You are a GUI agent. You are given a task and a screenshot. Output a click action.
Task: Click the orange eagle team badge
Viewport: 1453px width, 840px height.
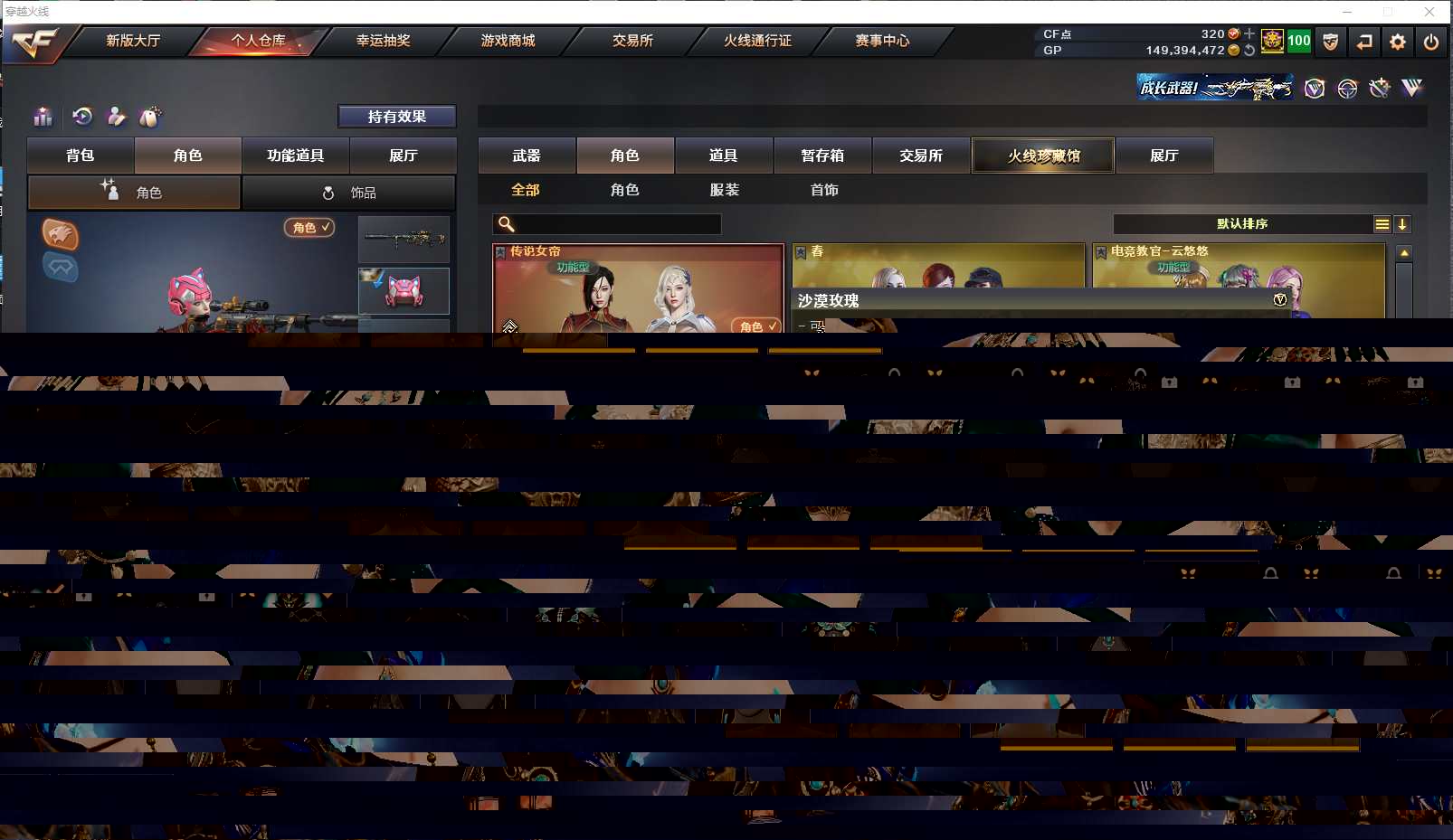coord(61,234)
